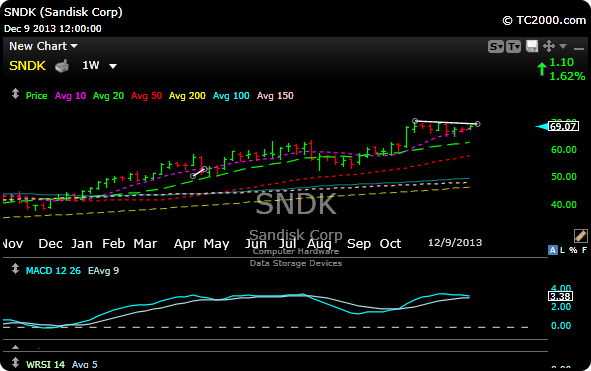Viewport: 591px width, 371px height.
Task: Select the Avg 5 indicator label
Action: (84, 365)
